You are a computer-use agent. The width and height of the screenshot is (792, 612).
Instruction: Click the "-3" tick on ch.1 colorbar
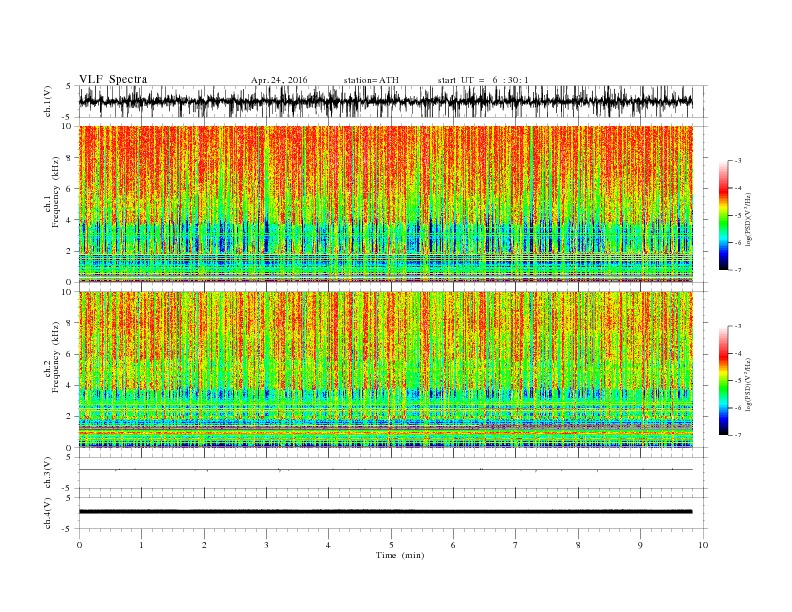pyautogui.click(x=737, y=161)
